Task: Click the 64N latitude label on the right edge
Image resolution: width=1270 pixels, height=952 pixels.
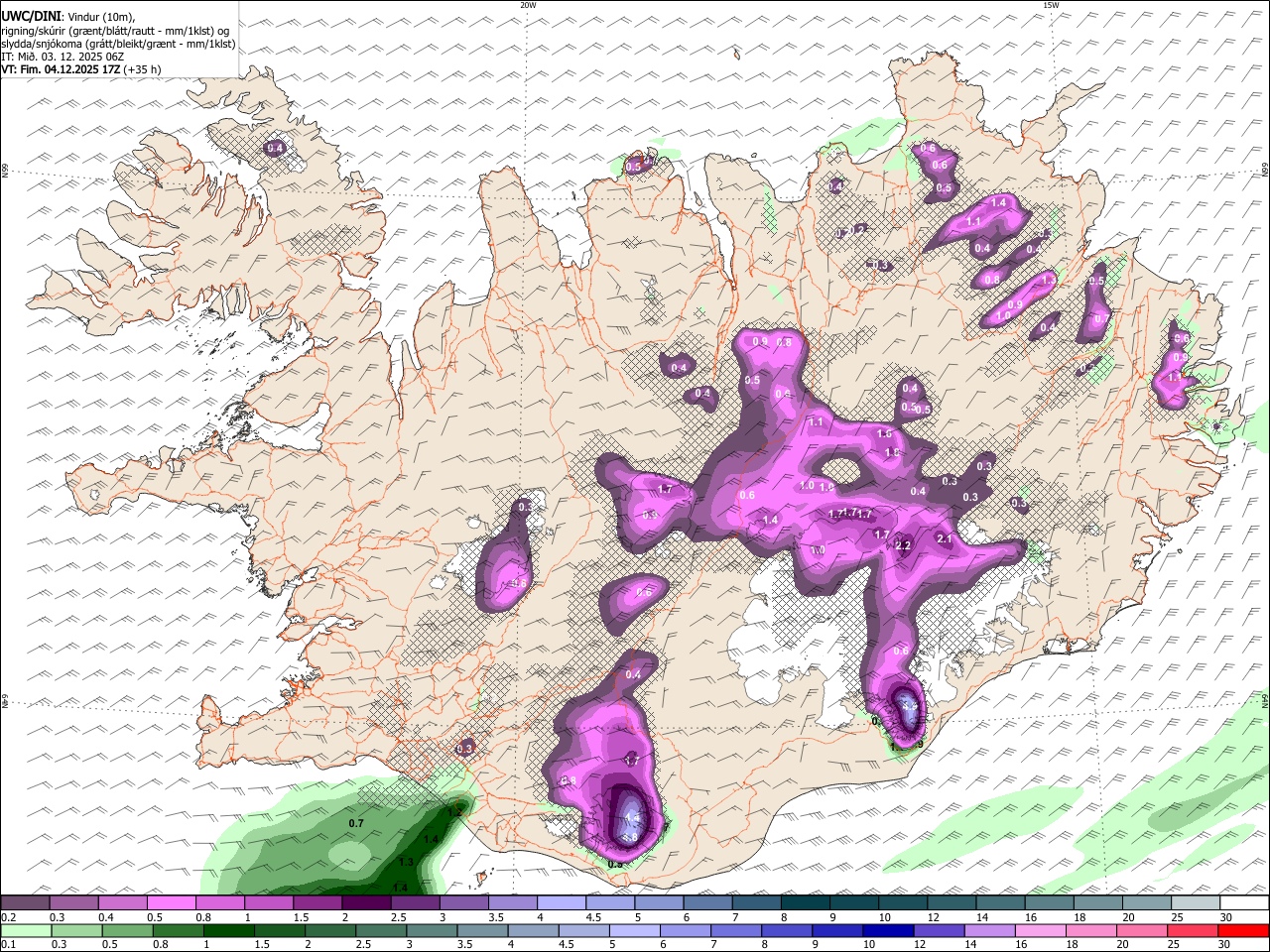Action: click(1265, 699)
